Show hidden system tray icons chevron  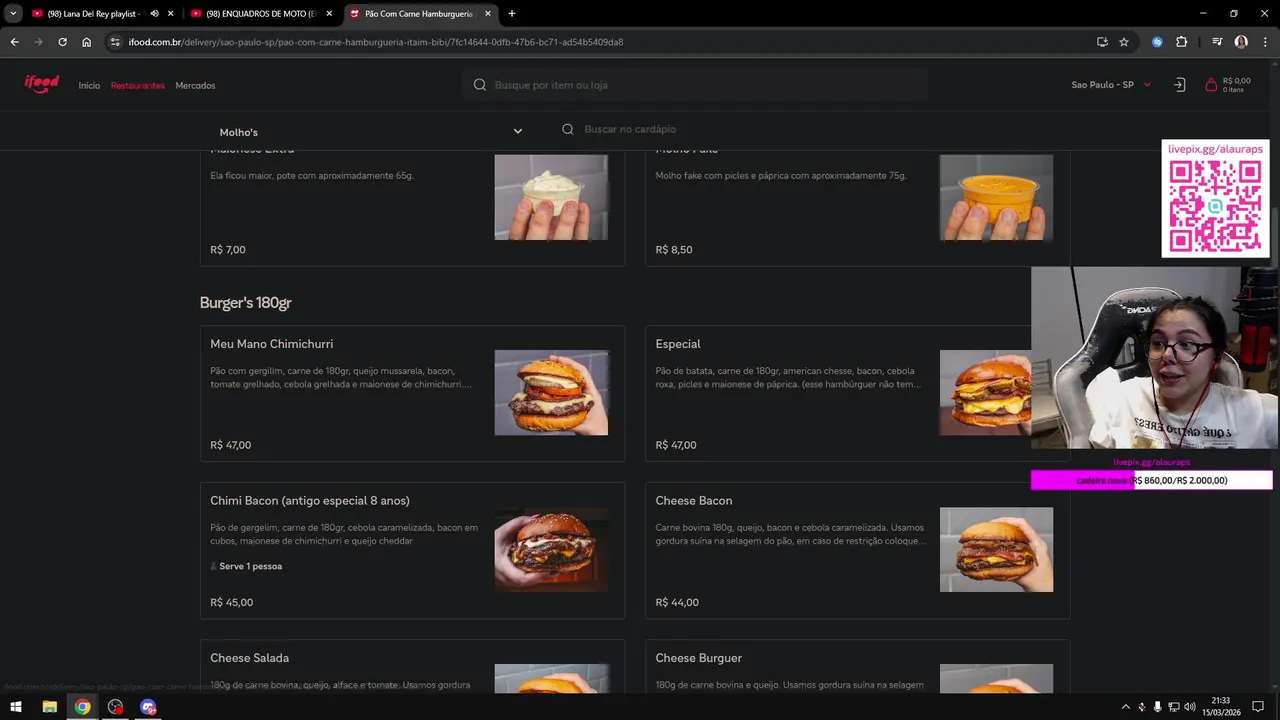[x=1125, y=707]
